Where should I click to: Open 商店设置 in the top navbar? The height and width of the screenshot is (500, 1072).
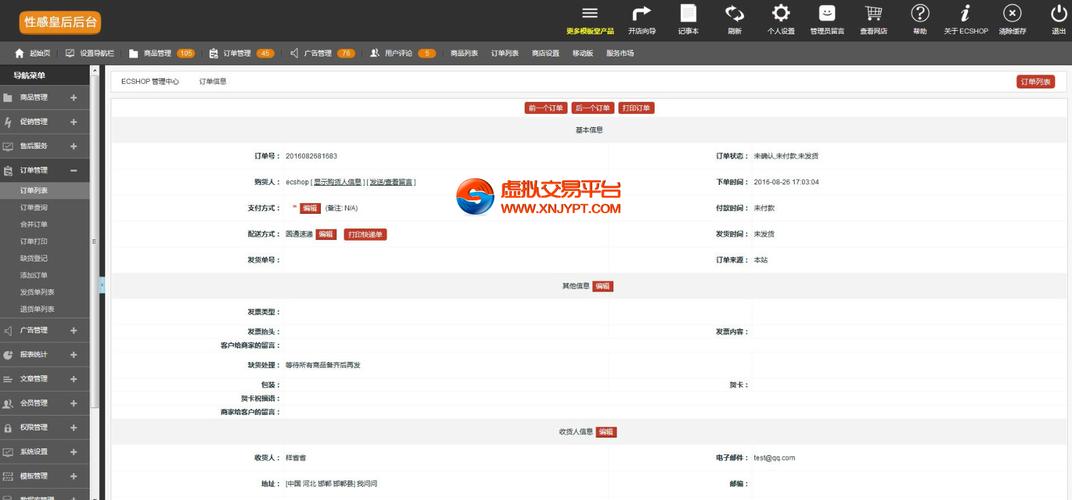click(x=546, y=53)
